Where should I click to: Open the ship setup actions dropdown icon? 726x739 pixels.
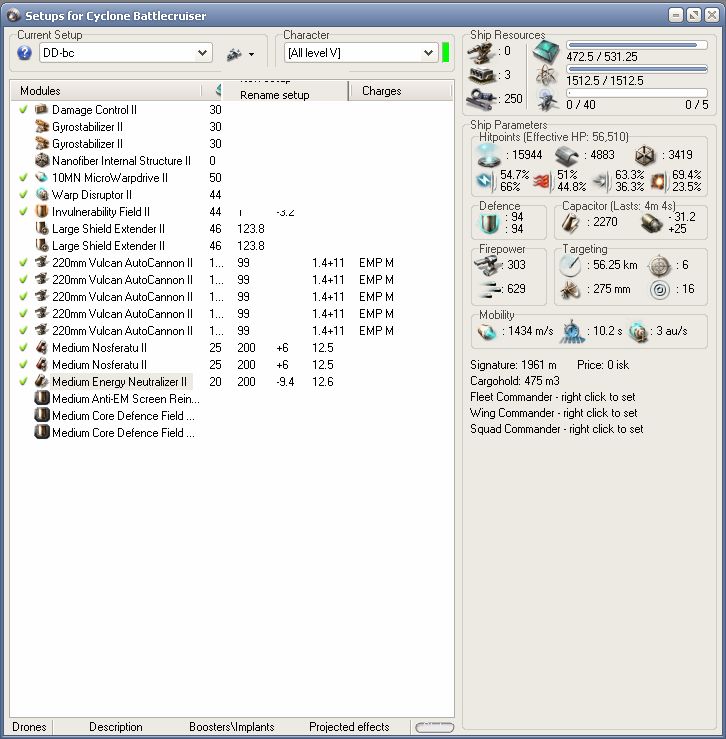(x=240, y=54)
